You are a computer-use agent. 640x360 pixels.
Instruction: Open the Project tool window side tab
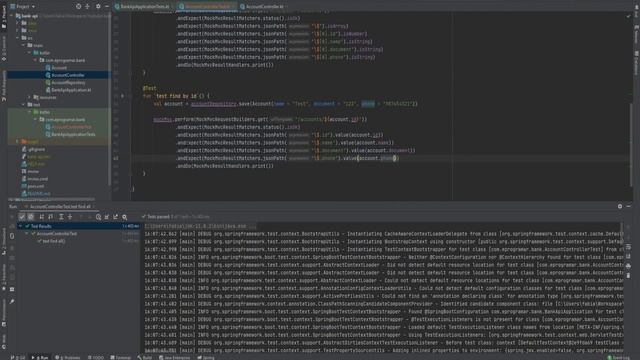coord(4,16)
